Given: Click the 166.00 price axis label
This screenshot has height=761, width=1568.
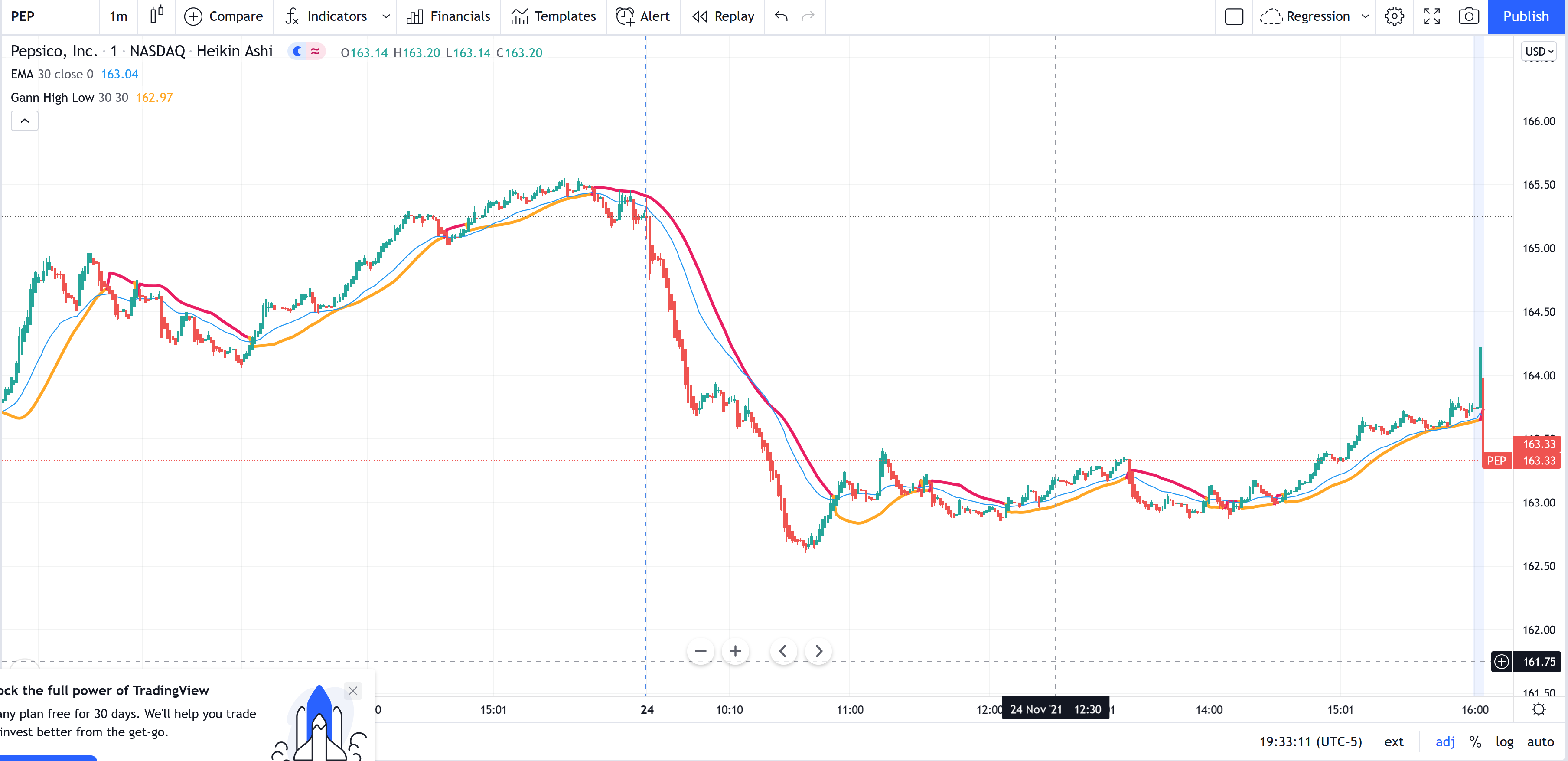Looking at the screenshot, I should coord(1539,121).
